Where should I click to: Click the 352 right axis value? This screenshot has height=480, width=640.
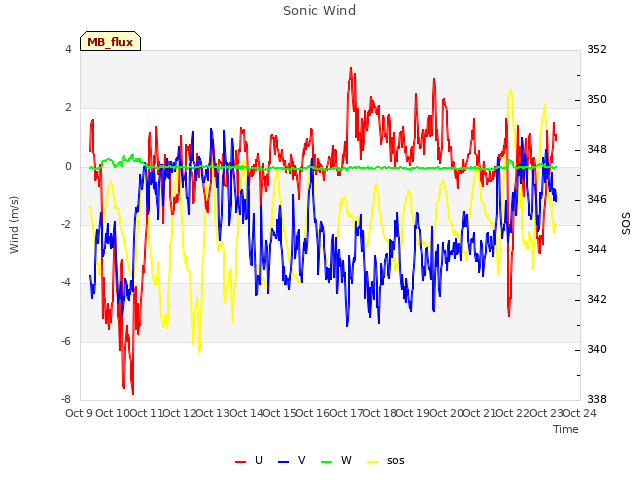[597, 49]
